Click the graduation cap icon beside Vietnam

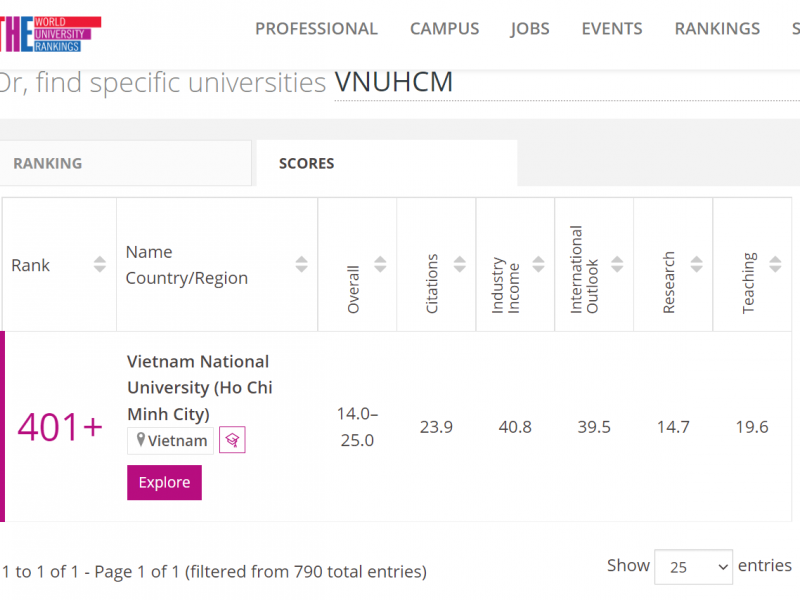click(x=232, y=440)
